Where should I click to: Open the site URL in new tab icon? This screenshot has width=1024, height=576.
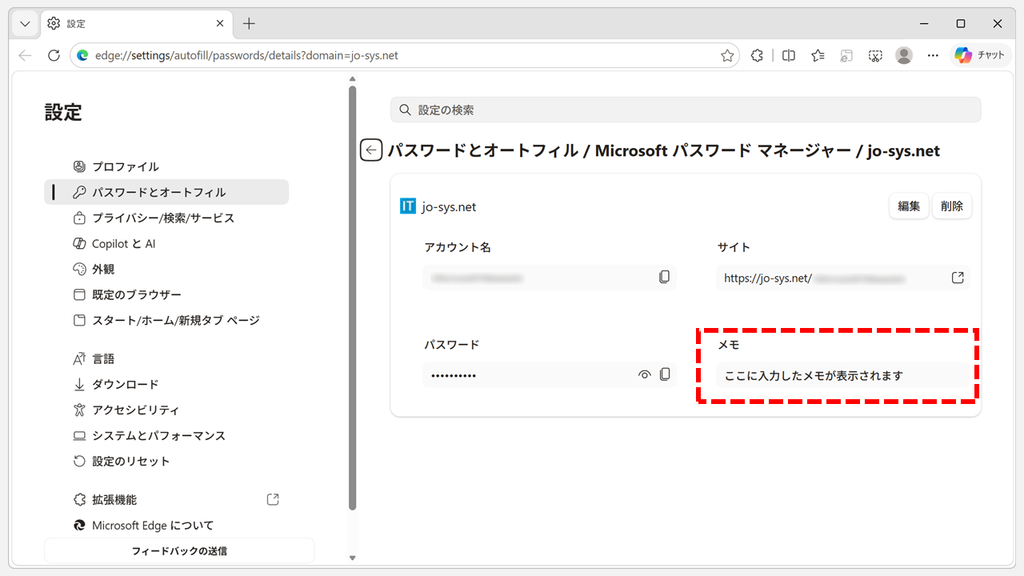tap(957, 278)
